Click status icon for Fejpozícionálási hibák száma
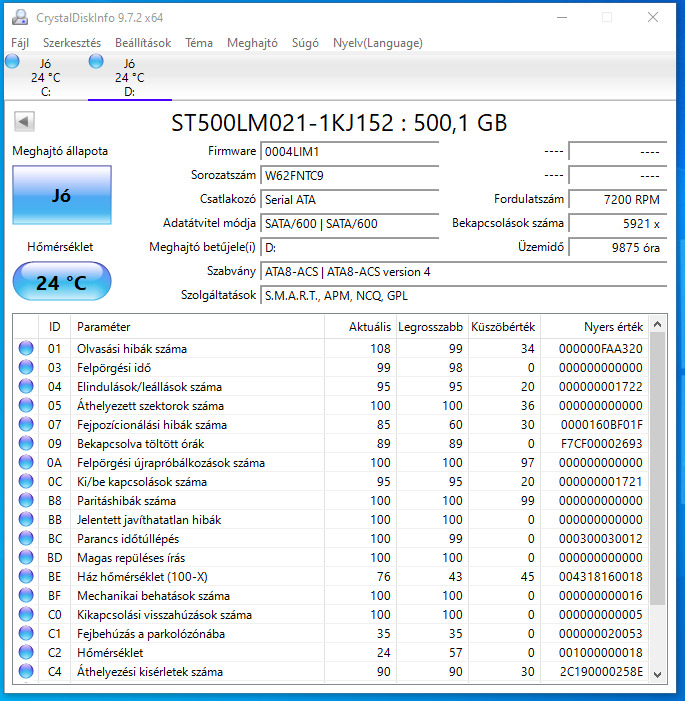Screen dimensions: 685x701 [26, 424]
